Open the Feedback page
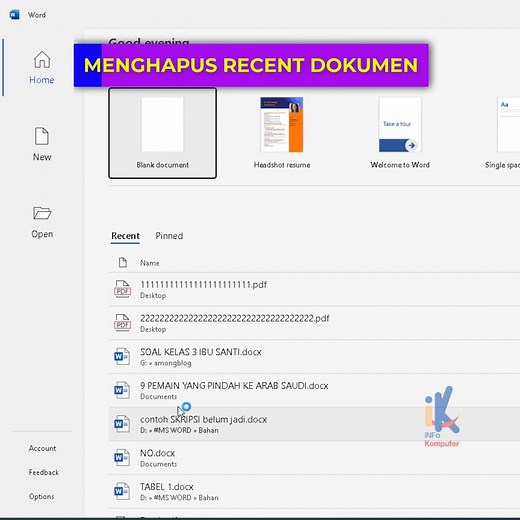 pyautogui.click(x=44, y=472)
